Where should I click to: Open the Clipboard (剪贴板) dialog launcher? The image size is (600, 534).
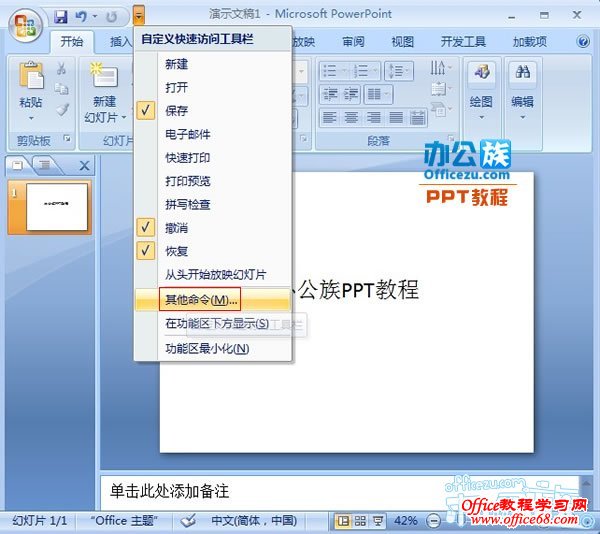68,138
